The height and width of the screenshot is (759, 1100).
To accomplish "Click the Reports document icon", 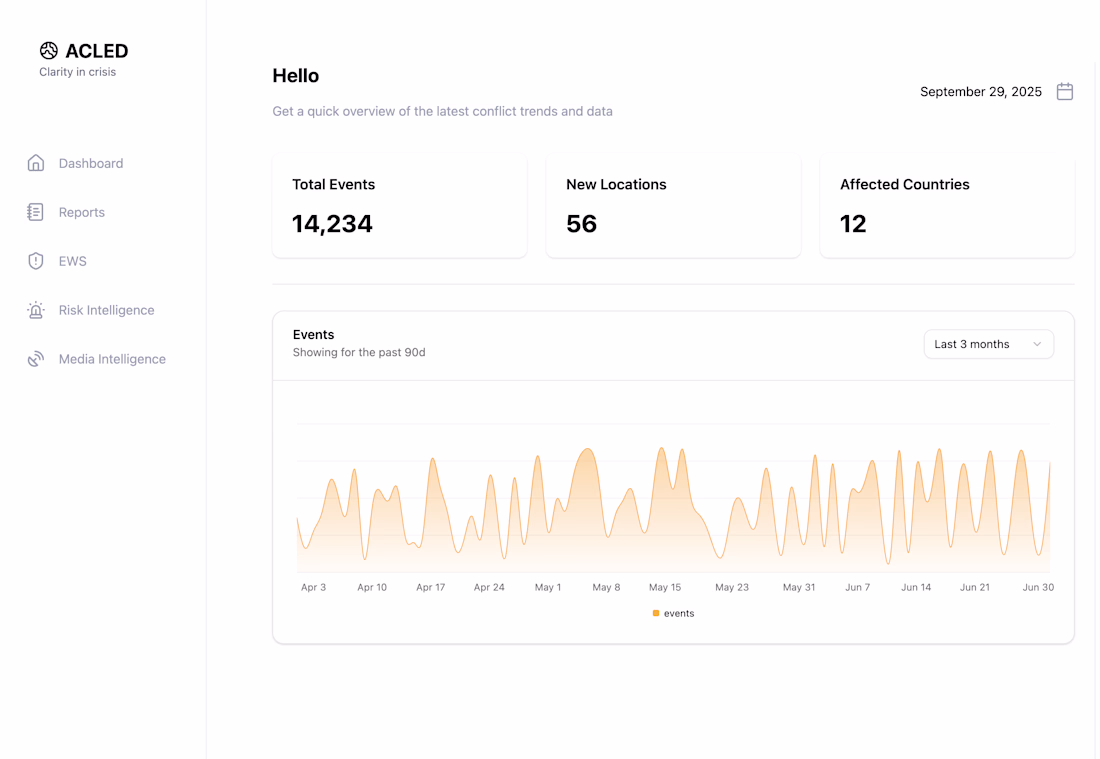I will tap(36, 212).
